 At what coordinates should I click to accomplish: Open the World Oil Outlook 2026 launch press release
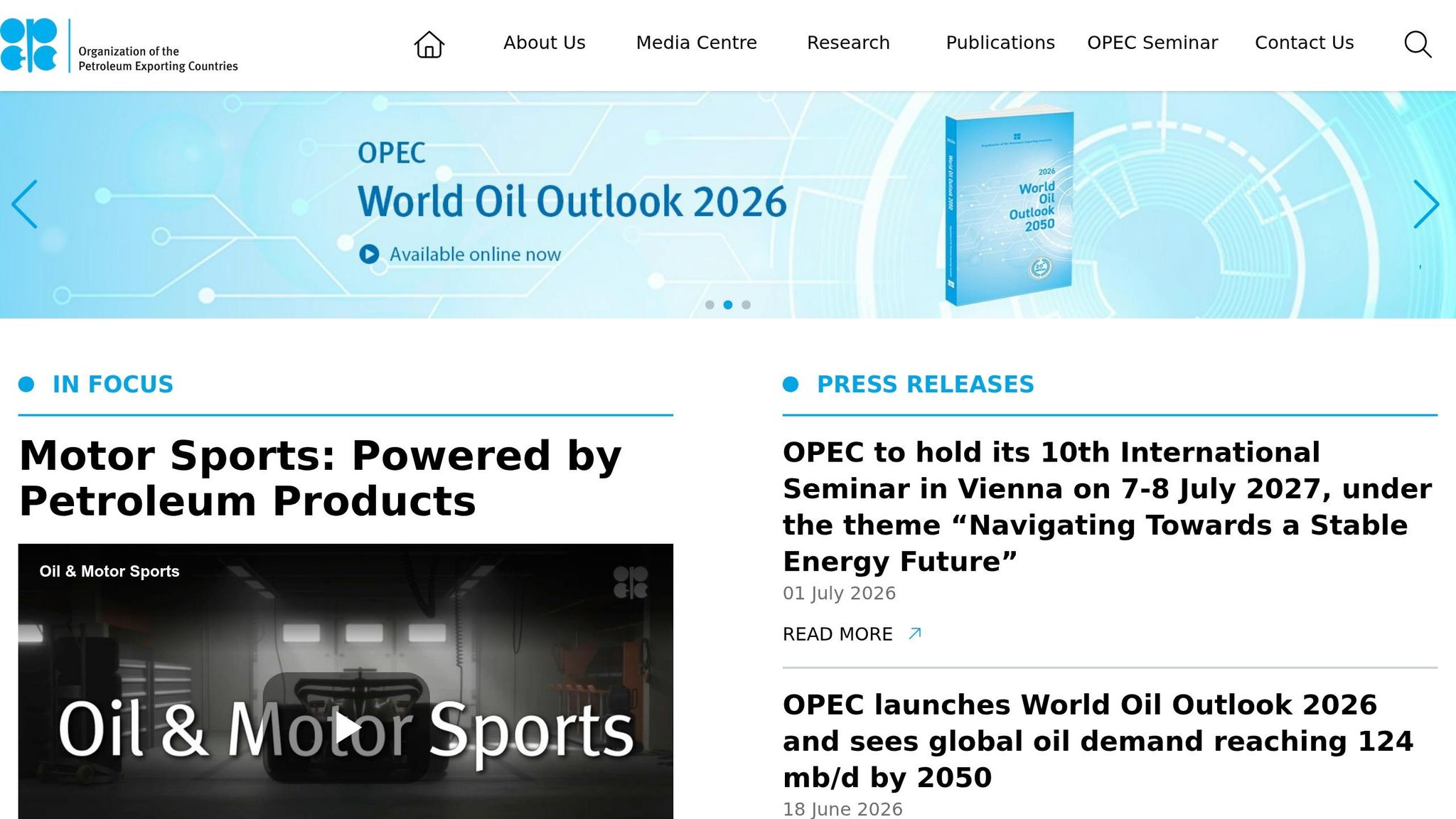coord(1098,741)
